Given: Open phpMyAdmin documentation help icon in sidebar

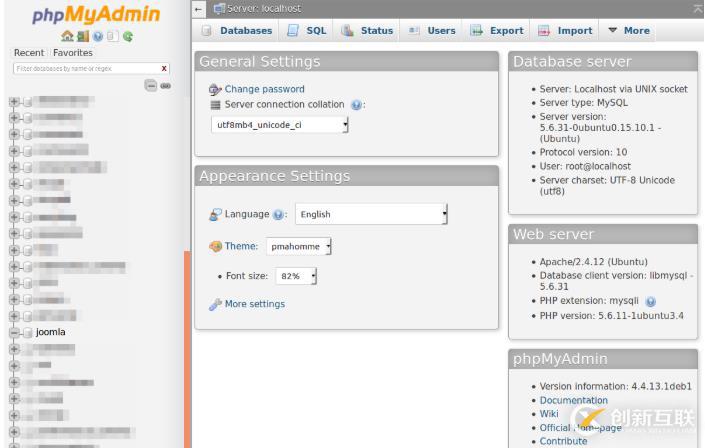Looking at the screenshot, I should click(x=98, y=36).
